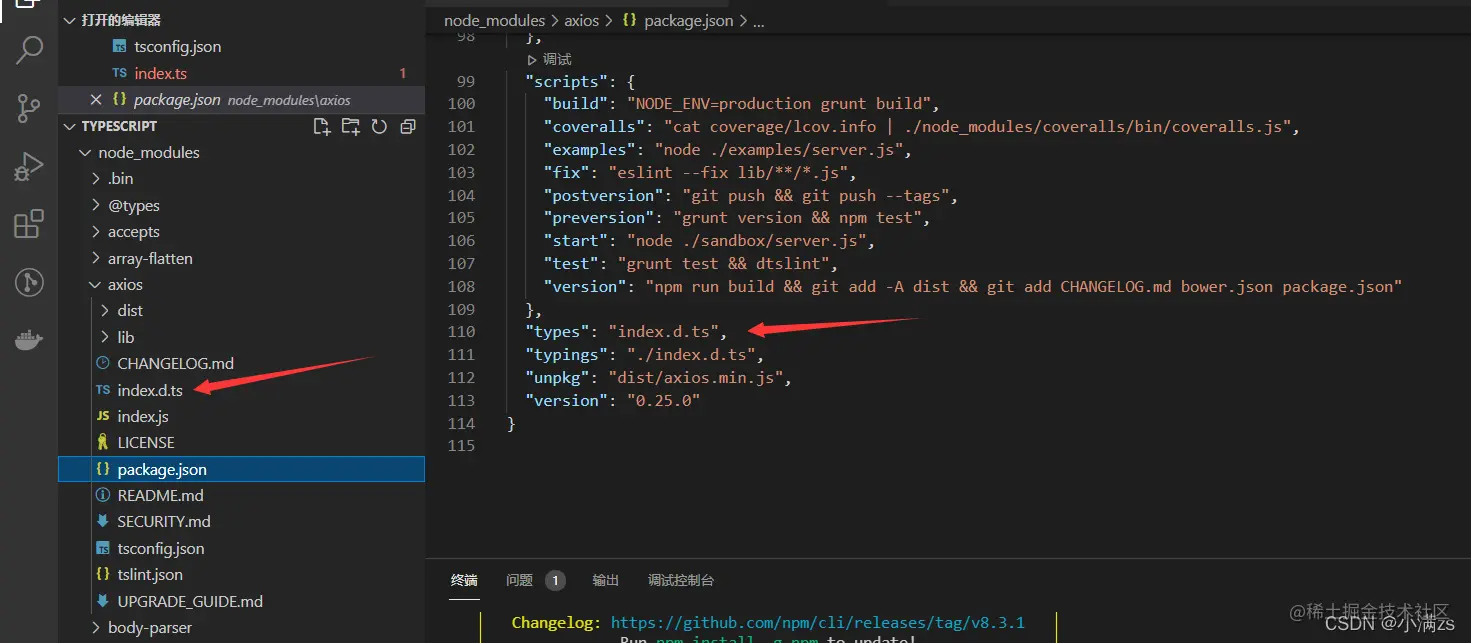Image resolution: width=1471 pixels, height=643 pixels.
Task: Click the "coveralls" script on line 101
Action: point(594,126)
